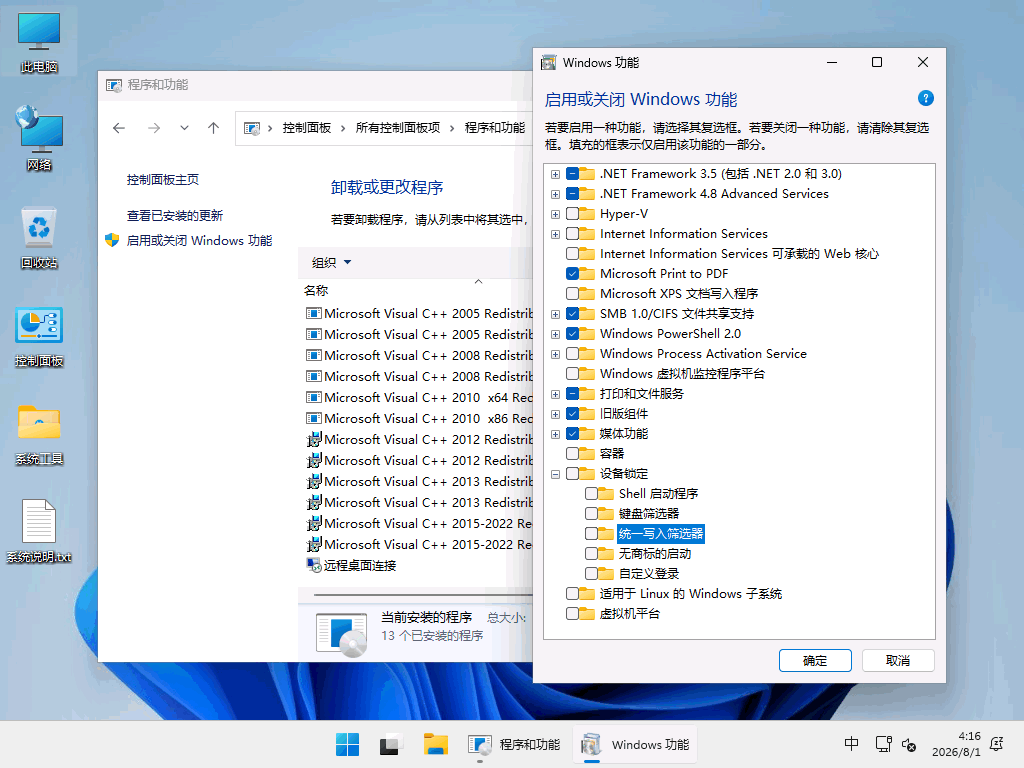The height and width of the screenshot is (768, 1024).
Task: Enable Shell 启动程序 checkbox
Action: (x=592, y=494)
